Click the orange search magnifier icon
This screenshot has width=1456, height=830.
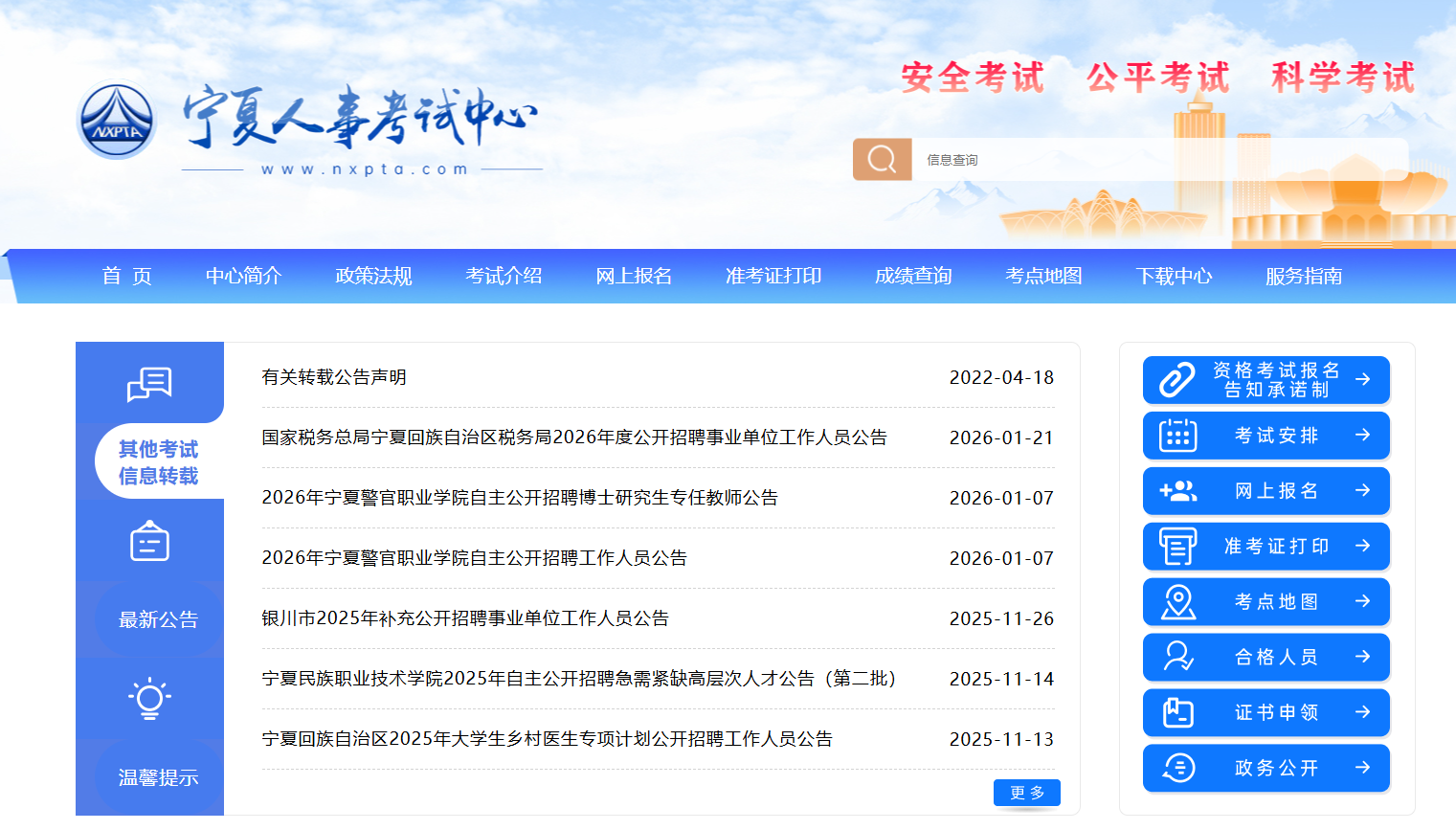[882, 159]
